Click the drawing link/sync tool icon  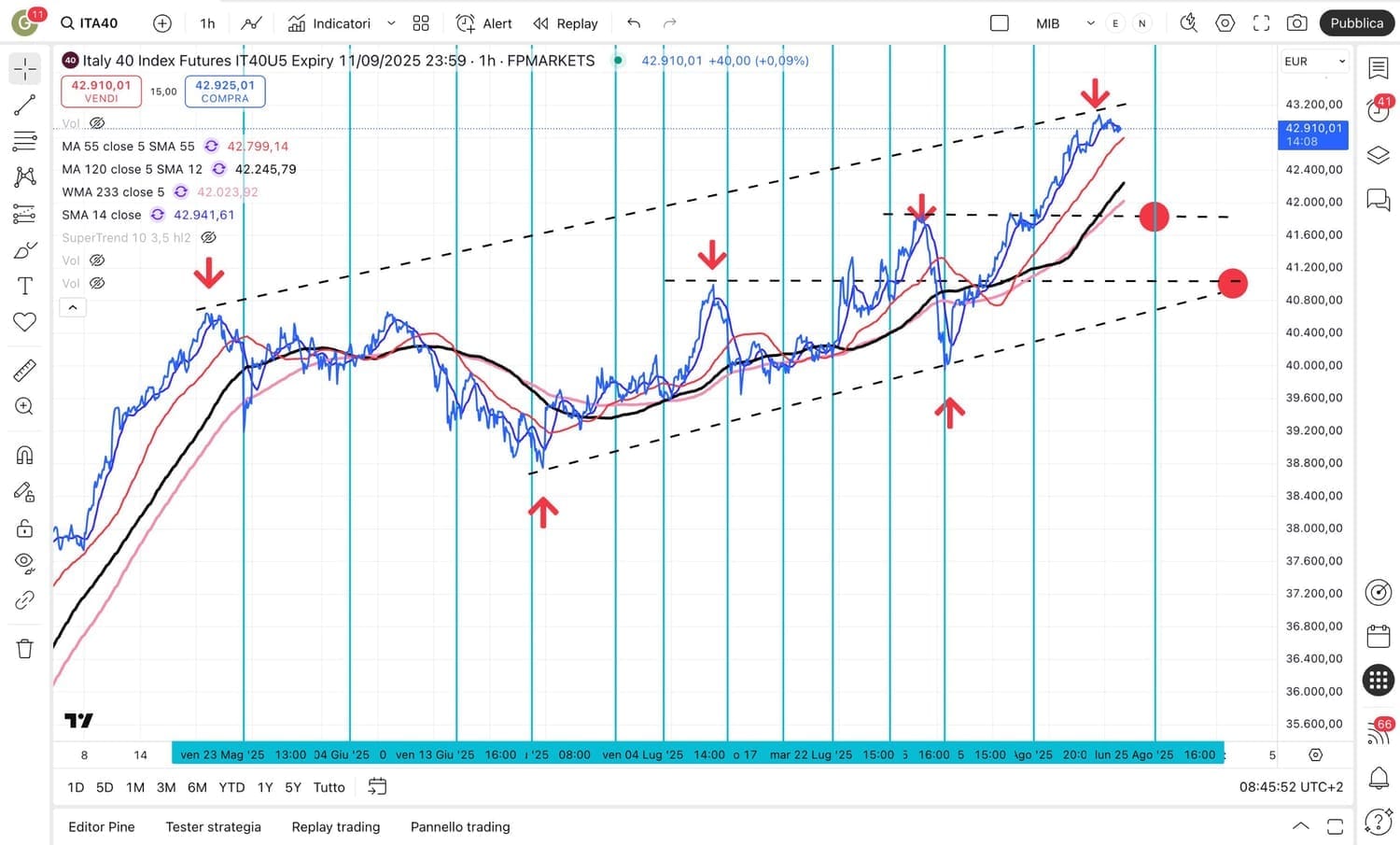pyautogui.click(x=25, y=600)
